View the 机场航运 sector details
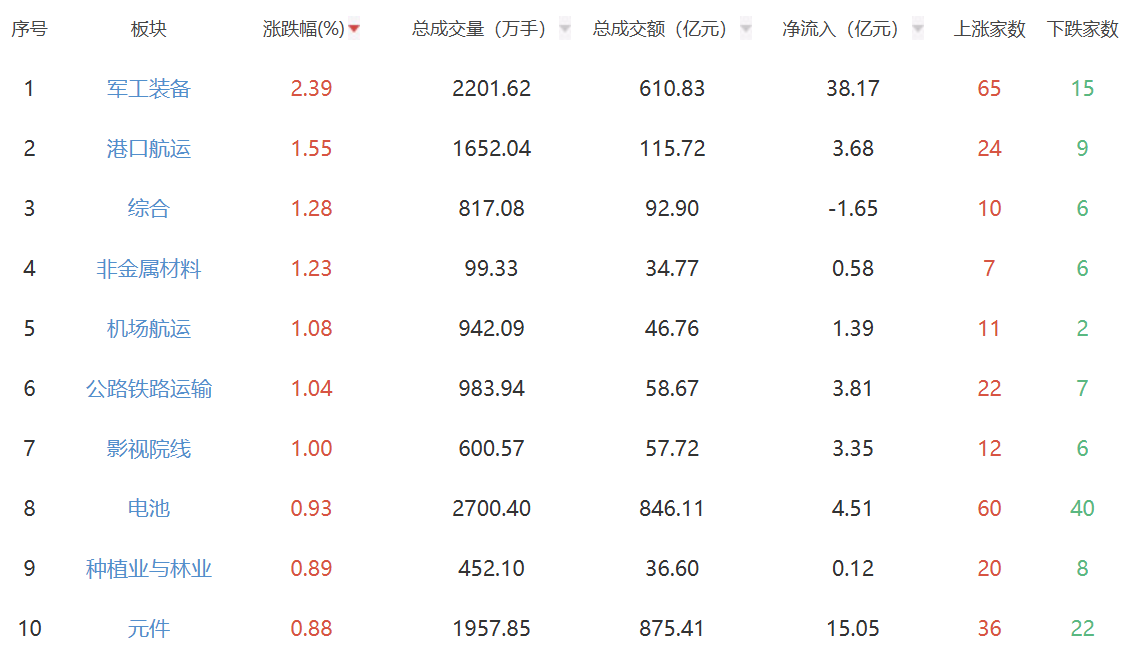Image resolution: width=1129 pixels, height=658 pixels. (x=149, y=329)
